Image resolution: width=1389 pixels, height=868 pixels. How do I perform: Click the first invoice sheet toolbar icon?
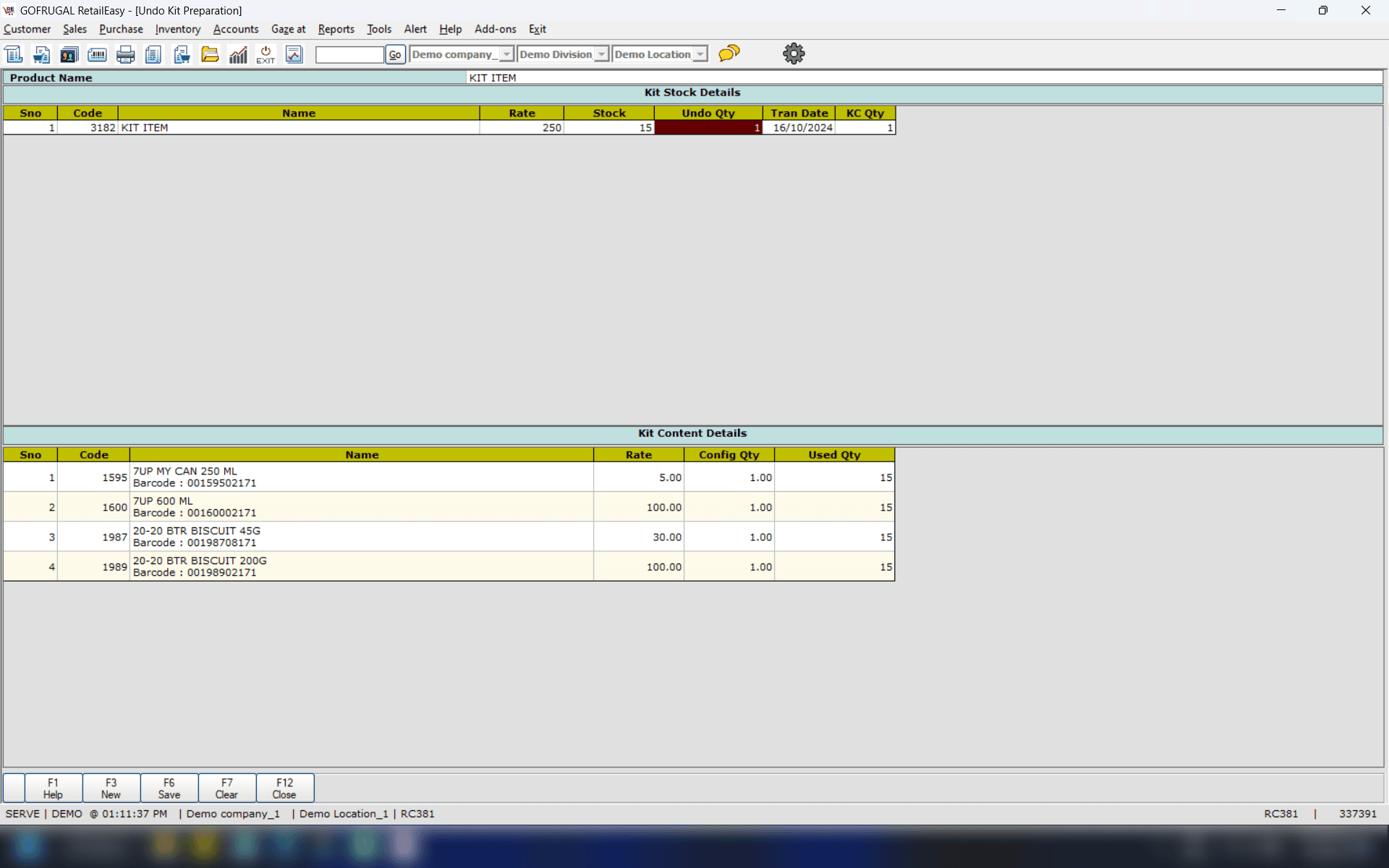tap(14, 54)
